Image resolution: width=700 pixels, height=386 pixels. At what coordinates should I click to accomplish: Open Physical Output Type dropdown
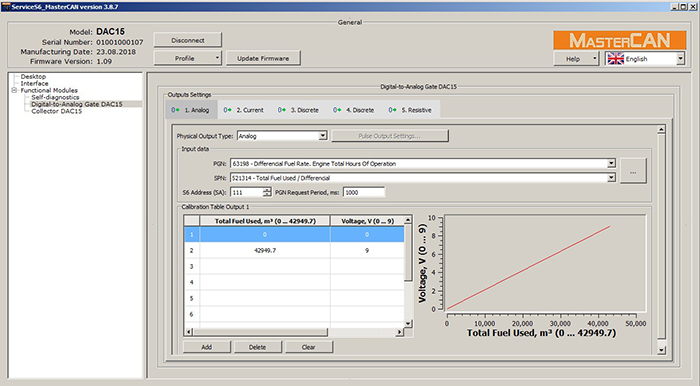coord(323,136)
